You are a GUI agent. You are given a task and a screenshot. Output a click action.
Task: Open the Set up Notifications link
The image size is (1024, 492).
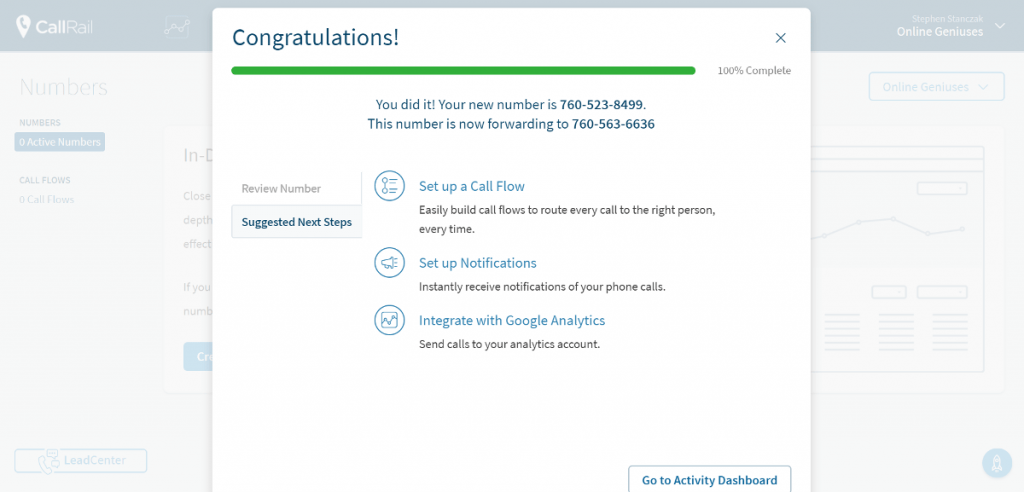click(477, 263)
